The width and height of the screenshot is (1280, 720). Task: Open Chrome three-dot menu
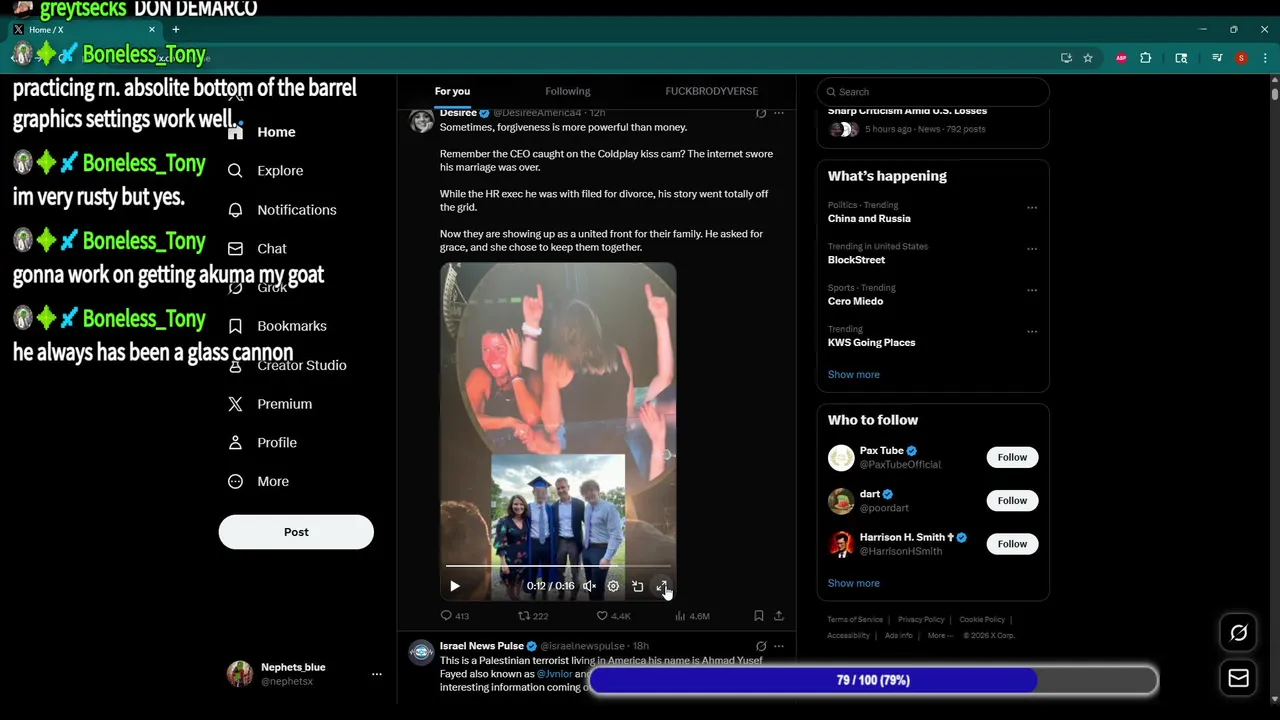1265,58
